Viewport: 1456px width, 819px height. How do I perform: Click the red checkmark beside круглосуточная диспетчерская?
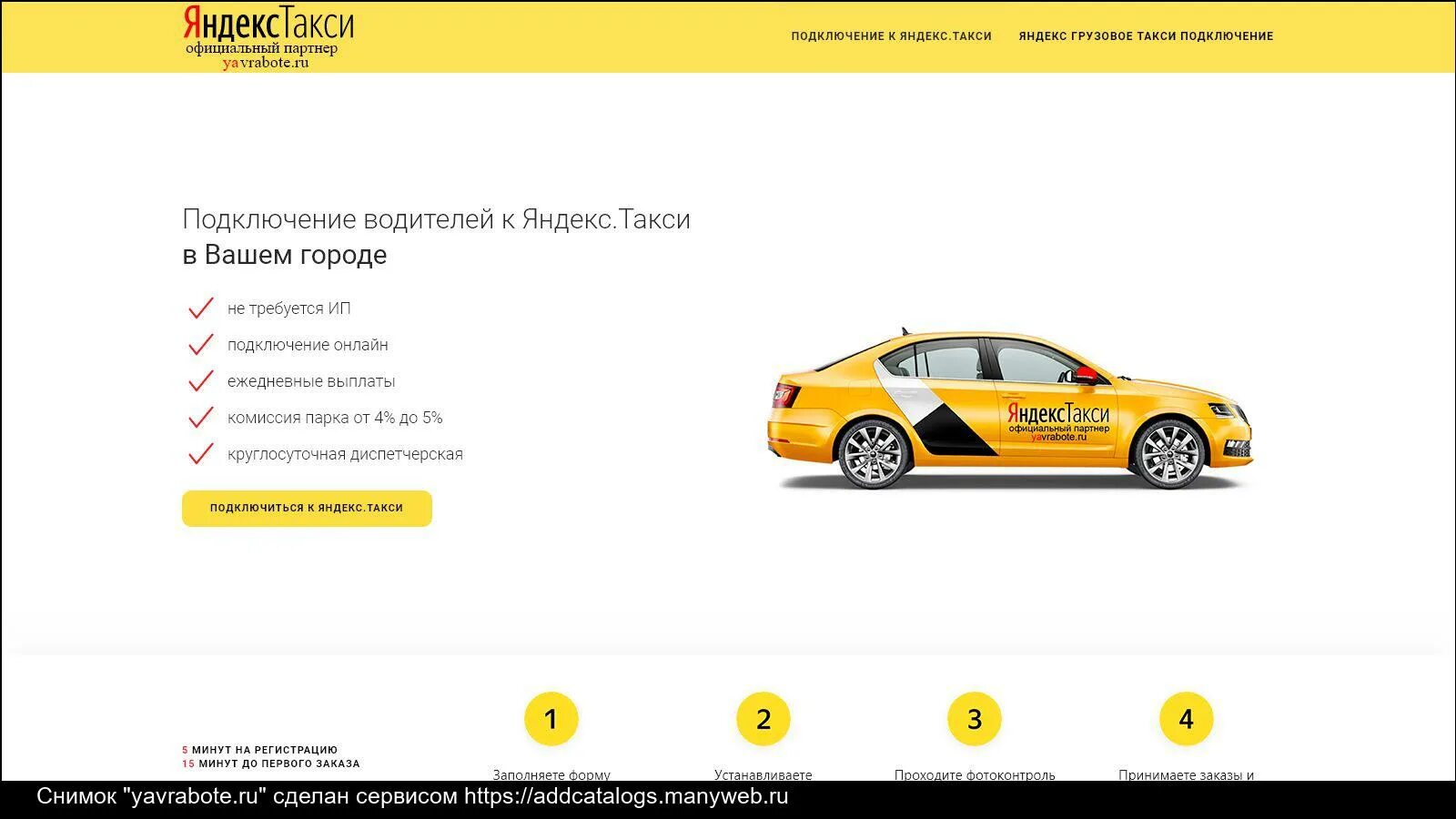[x=200, y=453]
